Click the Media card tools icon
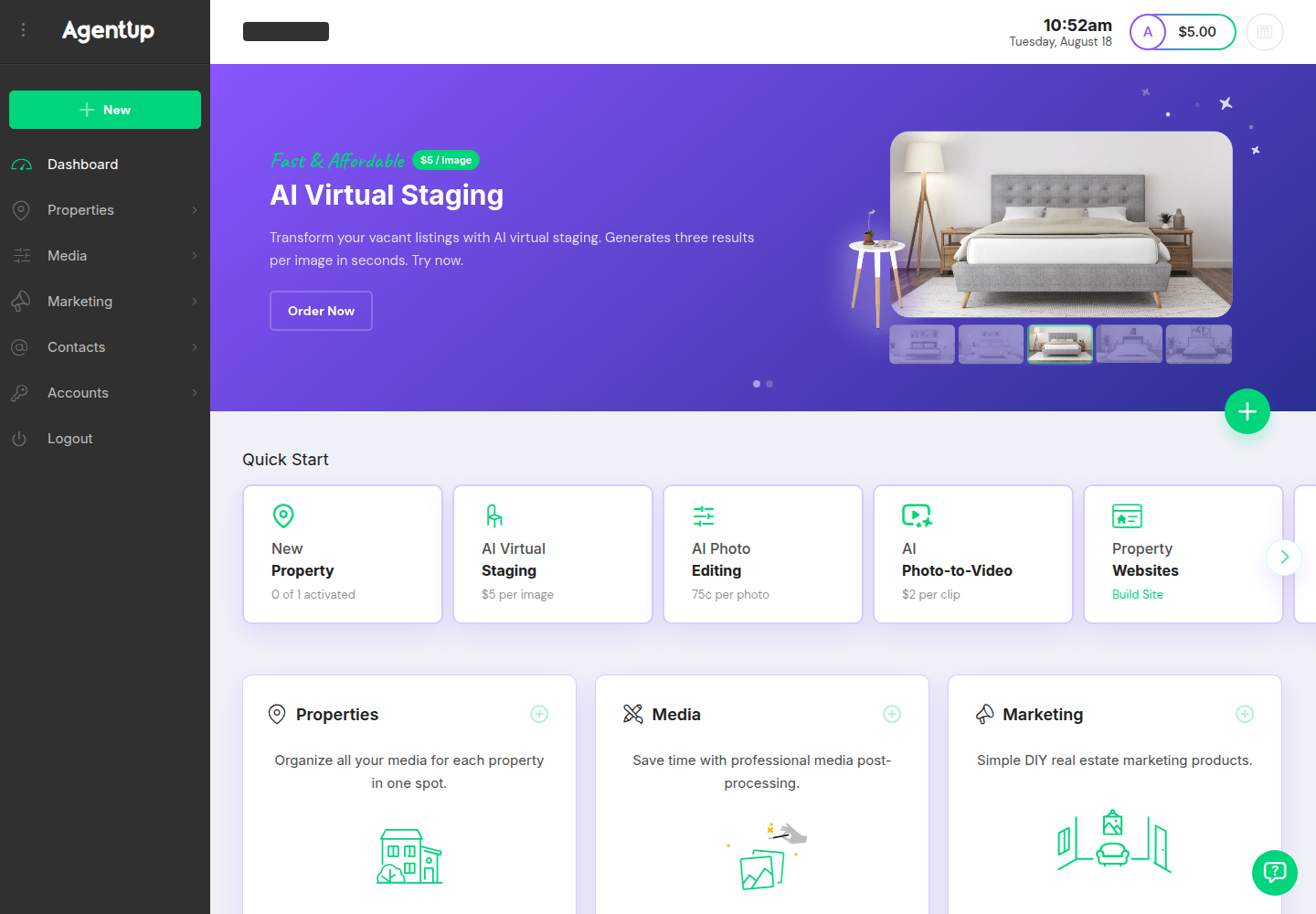The image size is (1316, 914). (x=632, y=714)
